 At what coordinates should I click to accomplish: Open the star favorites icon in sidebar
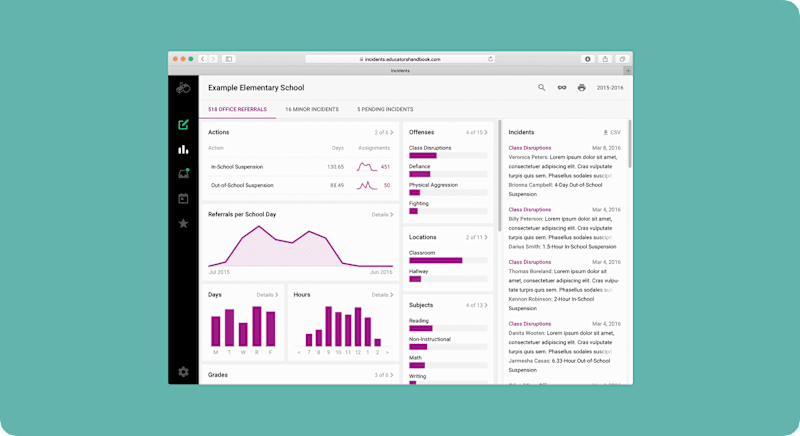[183, 223]
